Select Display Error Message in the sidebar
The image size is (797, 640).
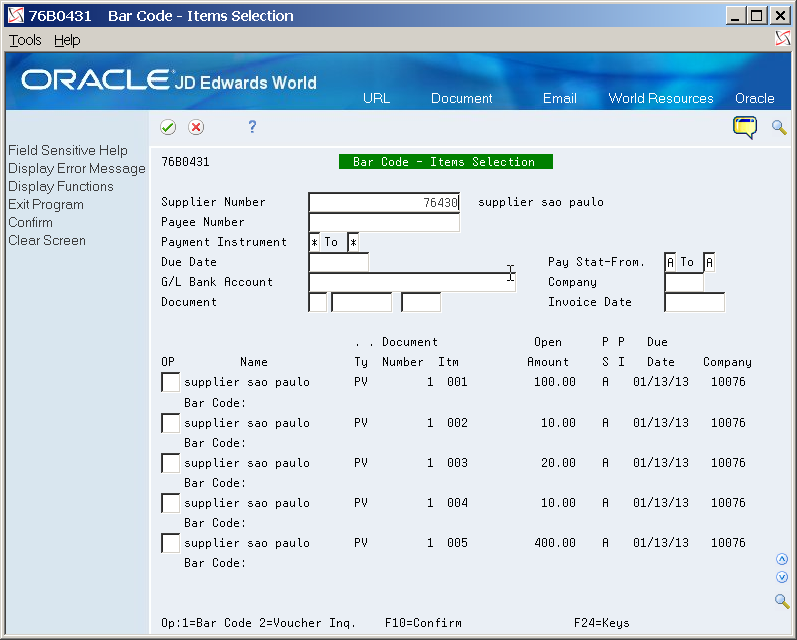click(x=77, y=168)
